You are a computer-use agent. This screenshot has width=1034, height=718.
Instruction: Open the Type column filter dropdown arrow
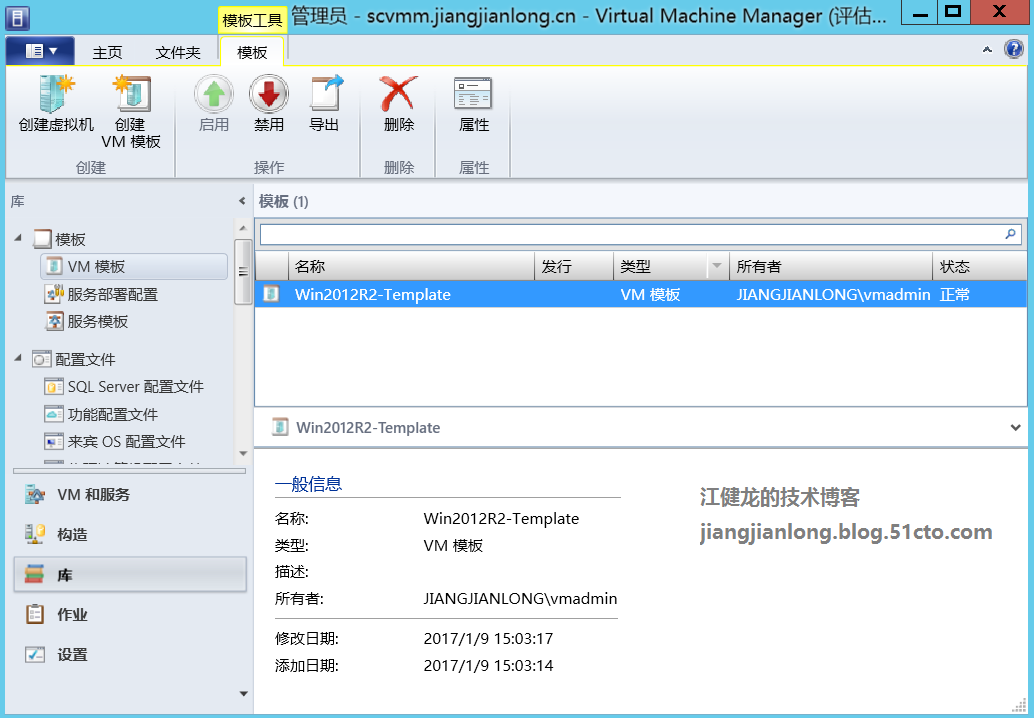pyautogui.click(x=717, y=266)
